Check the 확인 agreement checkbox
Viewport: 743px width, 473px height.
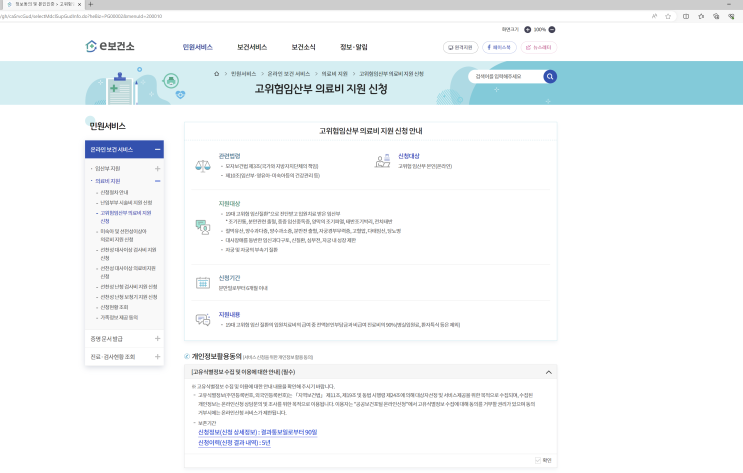point(538,460)
